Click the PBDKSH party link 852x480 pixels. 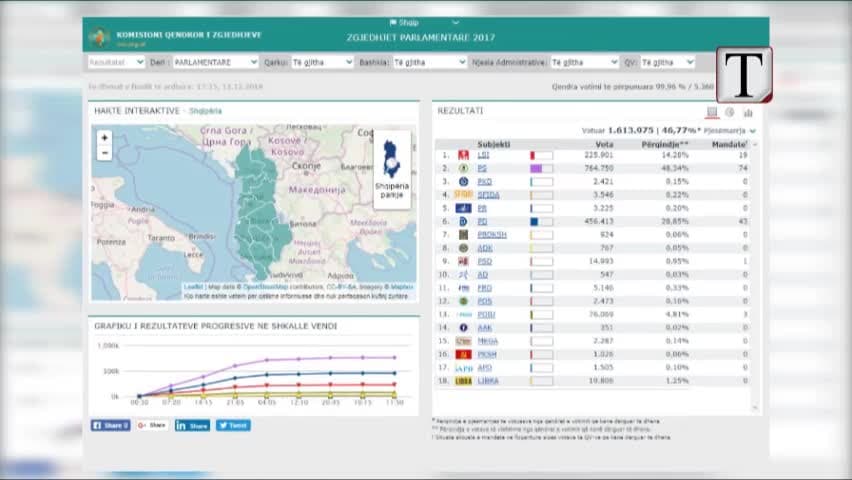click(492, 235)
